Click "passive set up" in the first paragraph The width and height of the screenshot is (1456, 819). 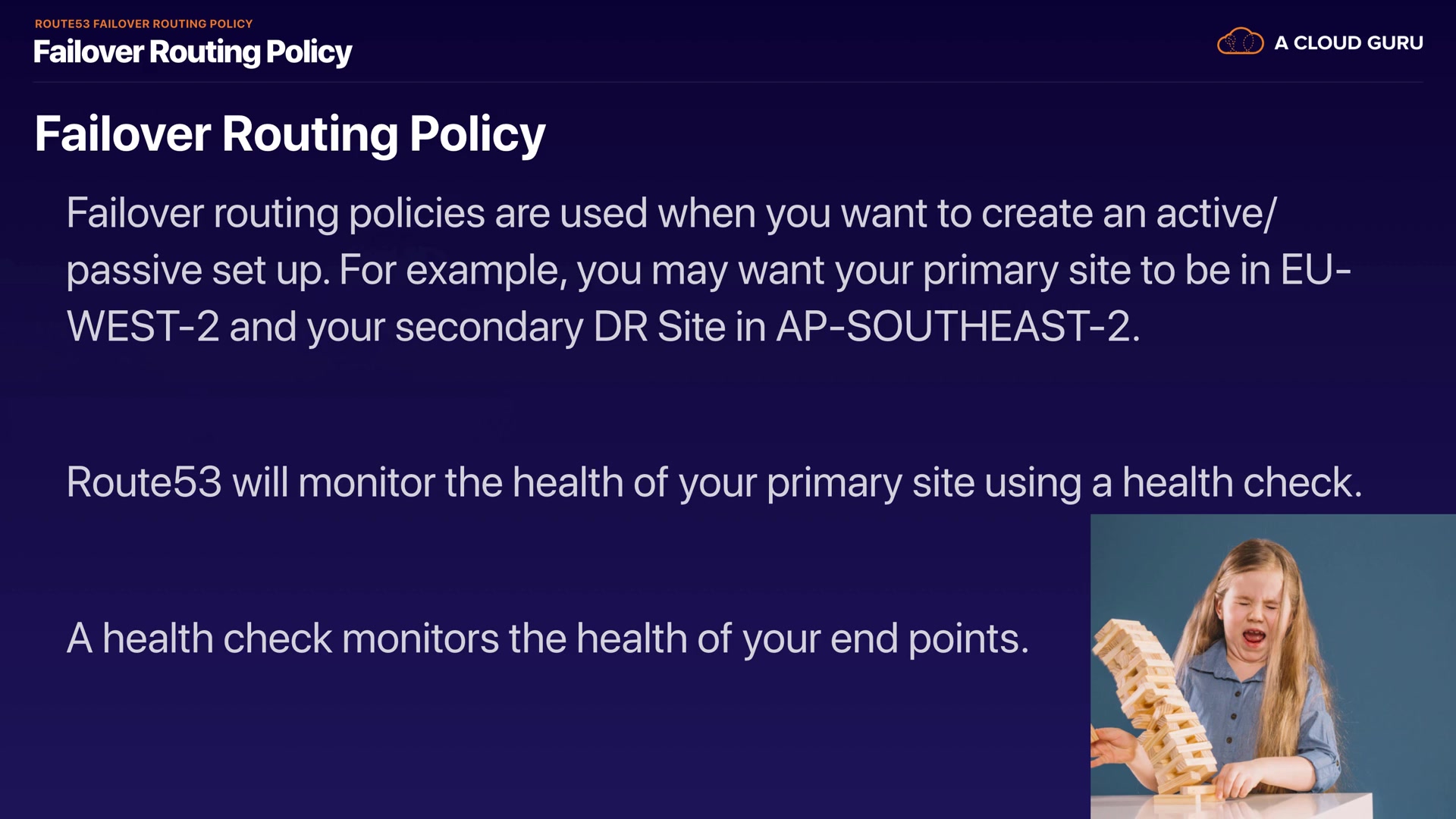[197, 270]
